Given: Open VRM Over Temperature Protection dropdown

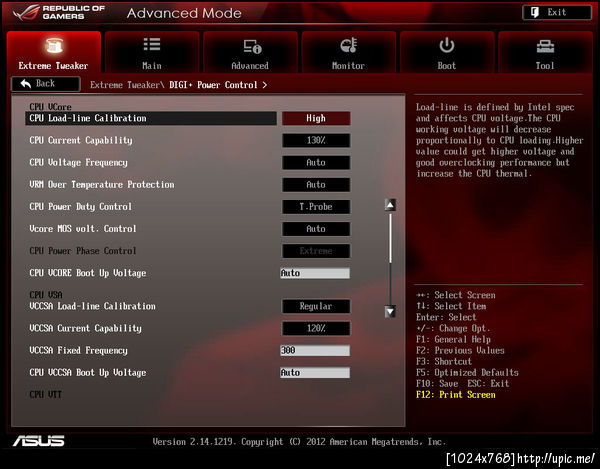Looking at the screenshot, I should click(316, 185).
